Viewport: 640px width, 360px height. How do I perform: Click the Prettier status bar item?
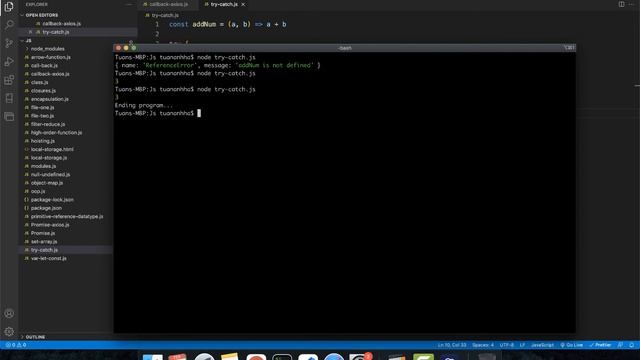[600, 345]
